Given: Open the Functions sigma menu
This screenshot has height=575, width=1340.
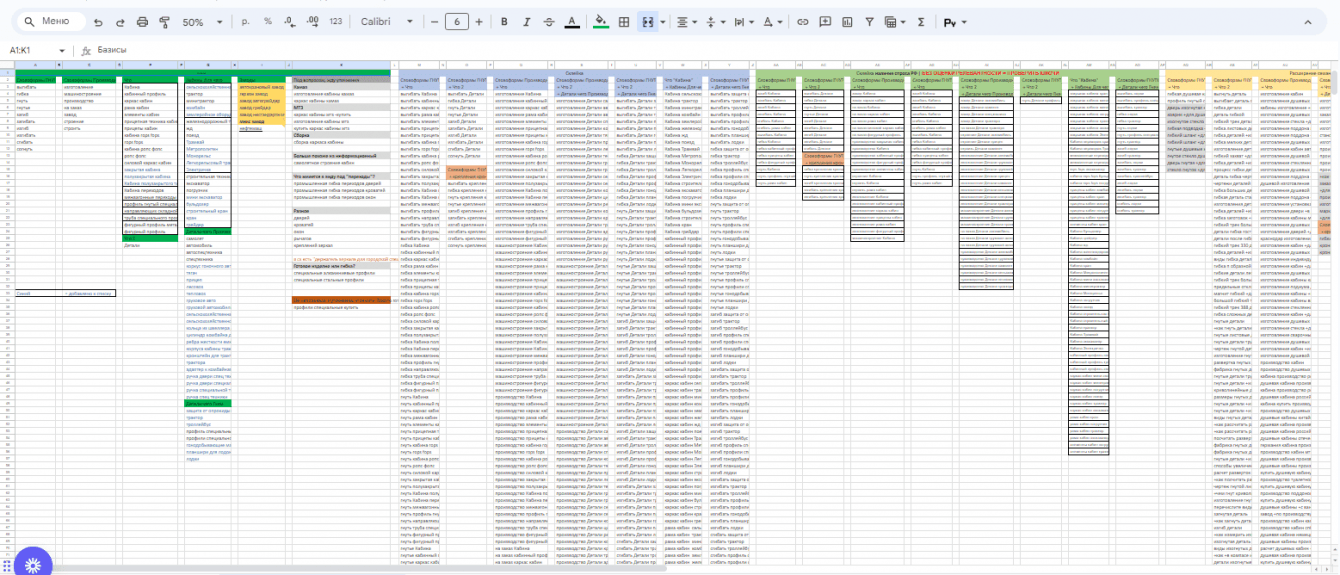Looking at the screenshot, I should coord(921,21).
